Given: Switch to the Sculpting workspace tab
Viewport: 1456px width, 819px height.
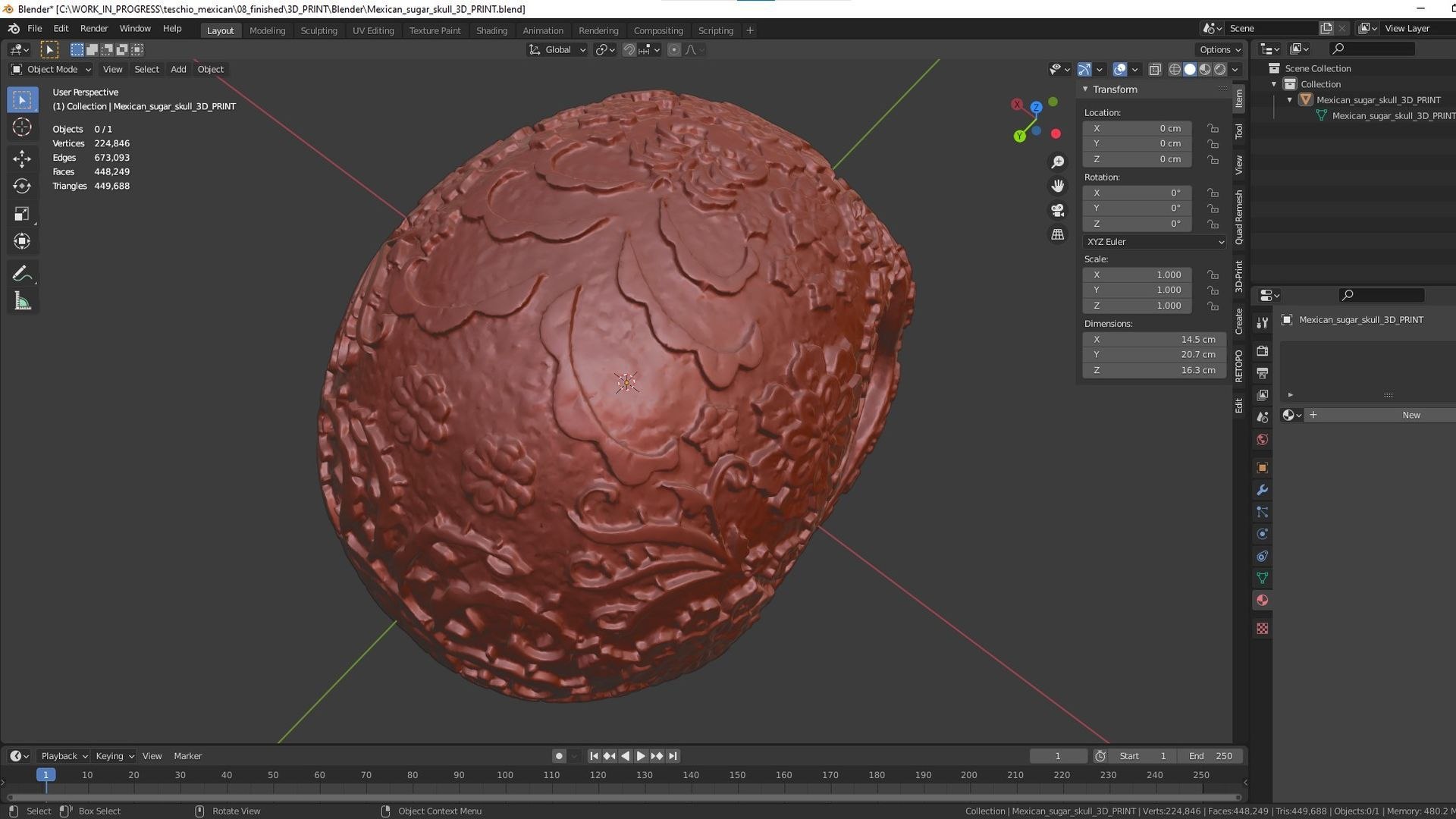Looking at the screenshot, I should pos(318,30).
